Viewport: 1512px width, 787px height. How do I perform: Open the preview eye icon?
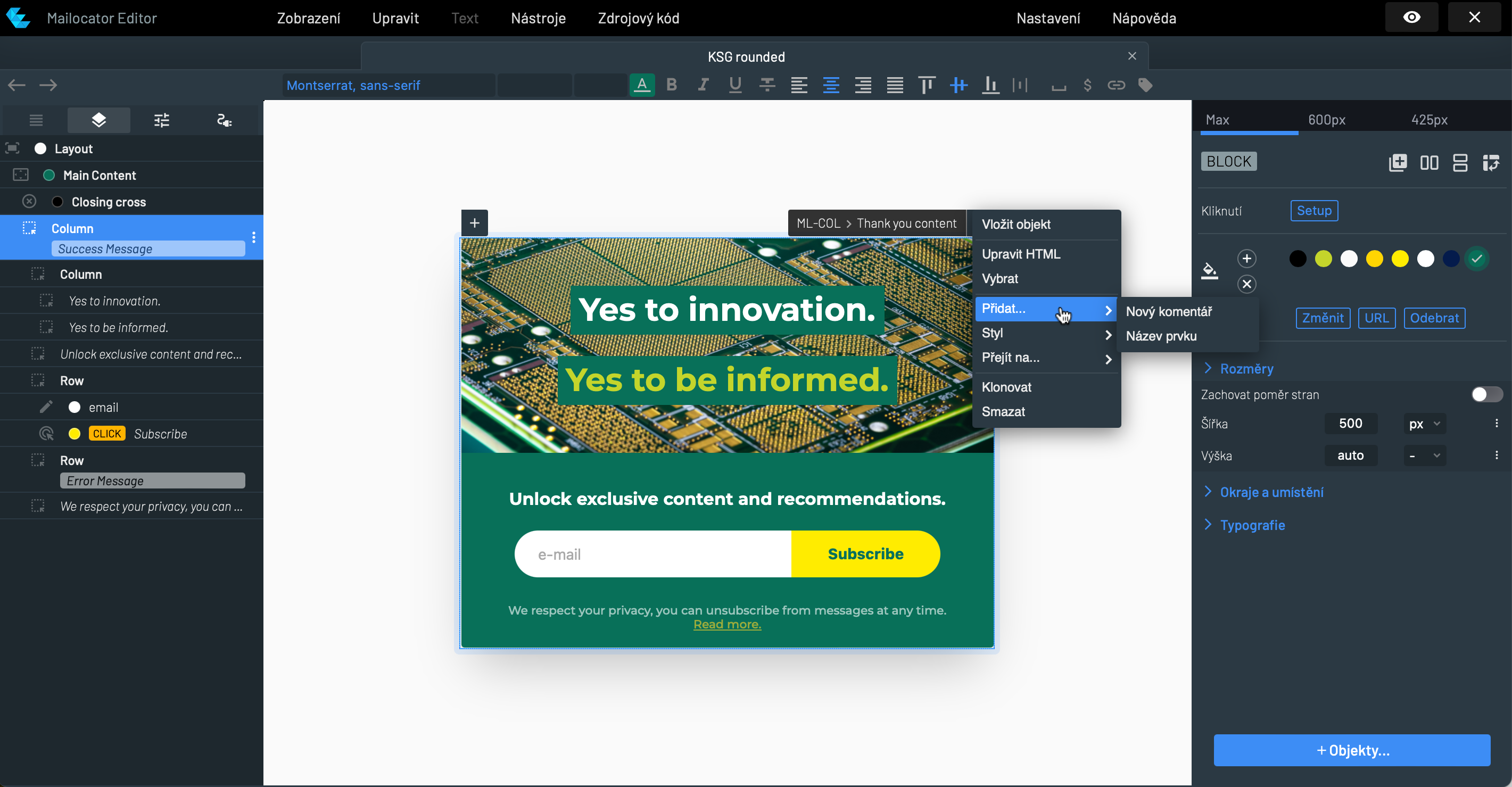click(x=1411, y=18)
